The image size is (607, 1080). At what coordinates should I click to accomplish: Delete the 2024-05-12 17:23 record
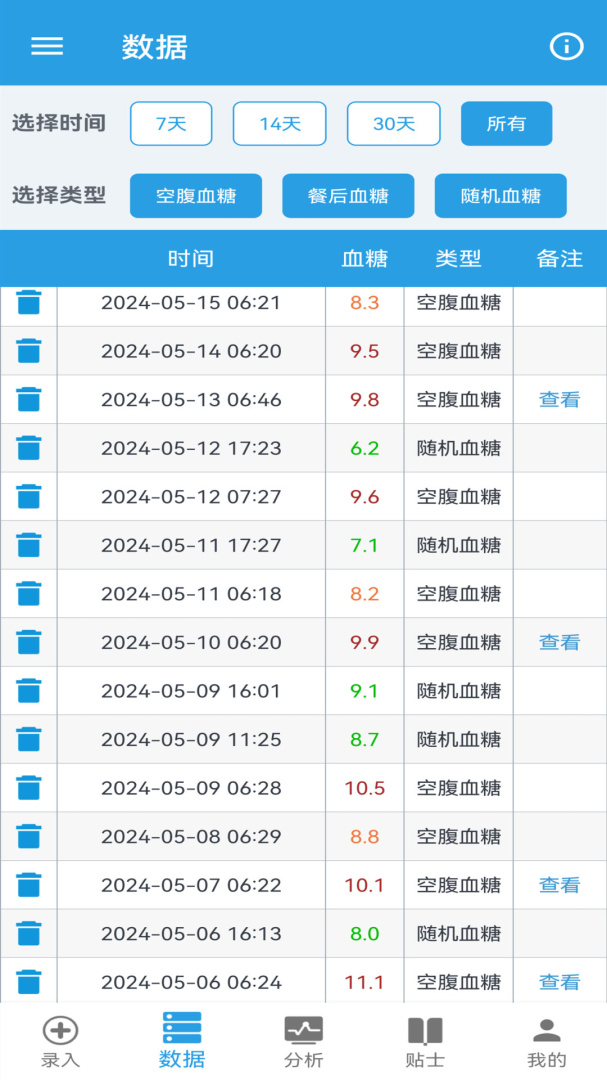tap(29, 447)
